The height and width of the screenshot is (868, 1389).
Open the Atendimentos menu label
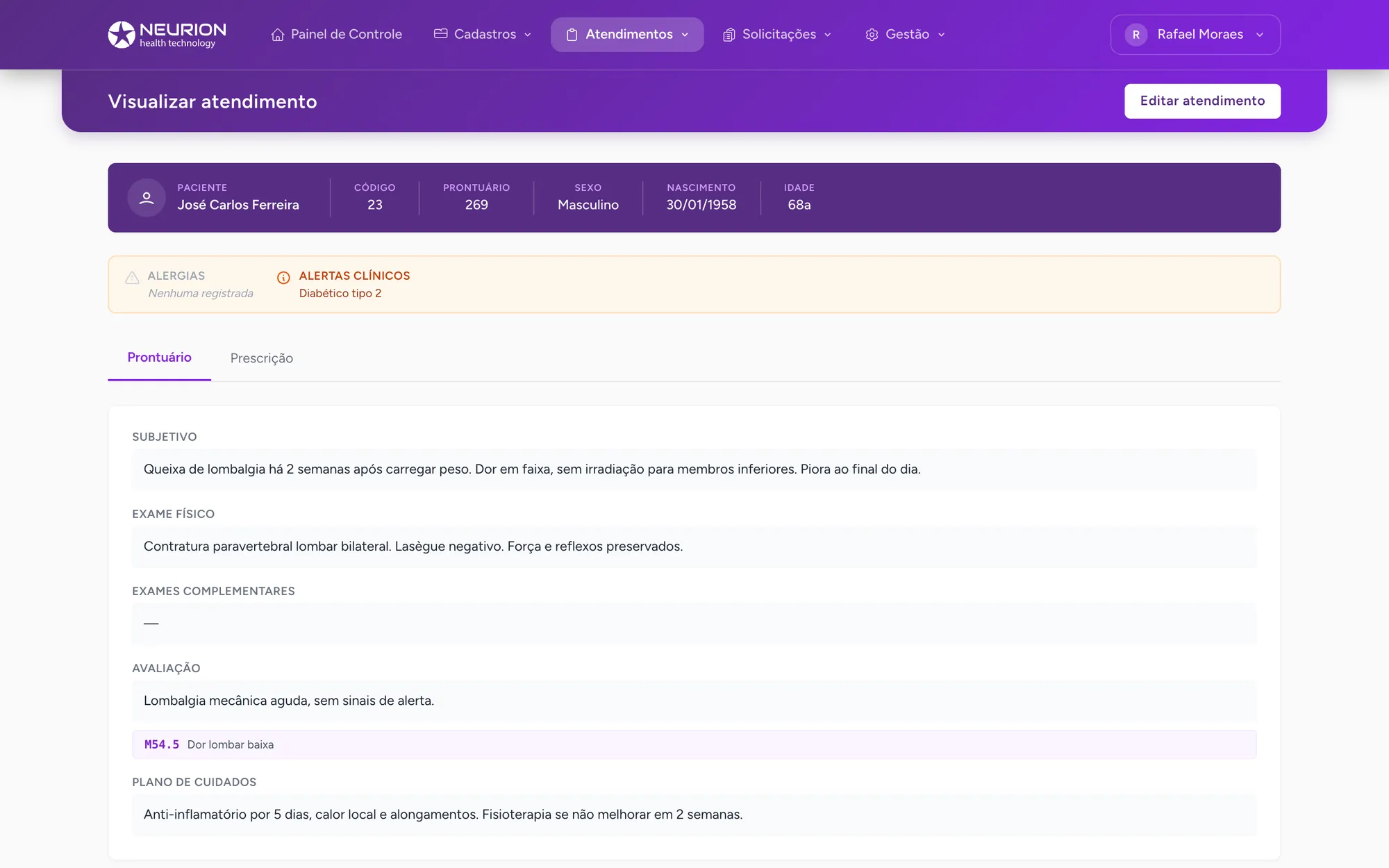click(629, 35)
